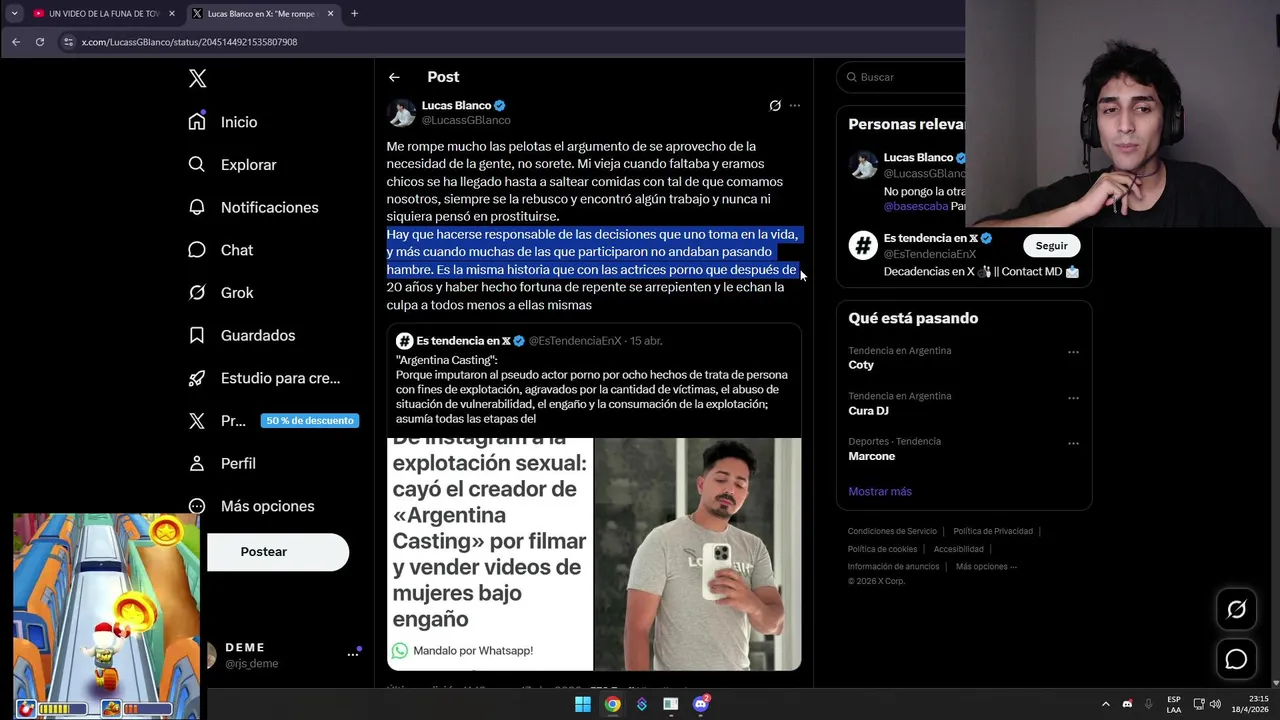Open the Perfil person icon
The width and height of the screenshot is (1280, 720).
[197, 463]
